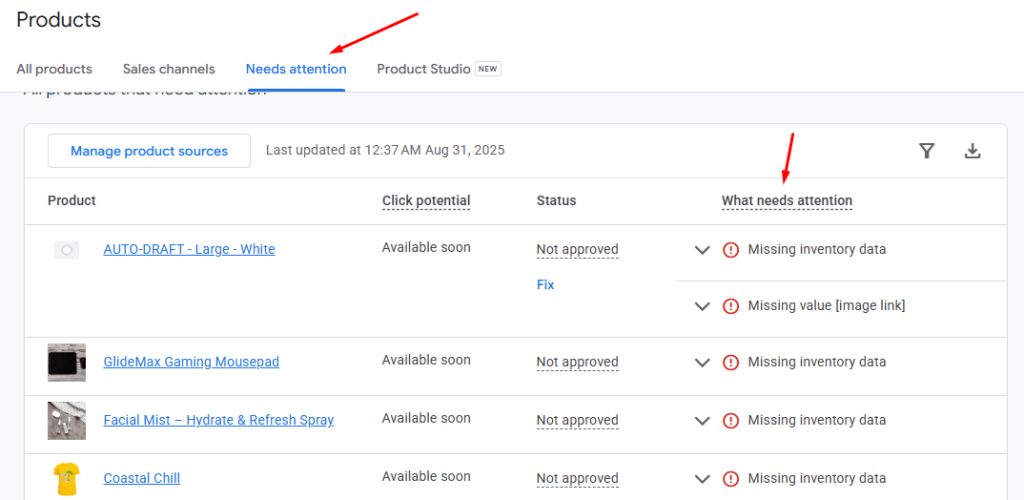The image size is (1024, 500).
Task: Click Available soon in Facial Mist row
Action: [426, 418]
